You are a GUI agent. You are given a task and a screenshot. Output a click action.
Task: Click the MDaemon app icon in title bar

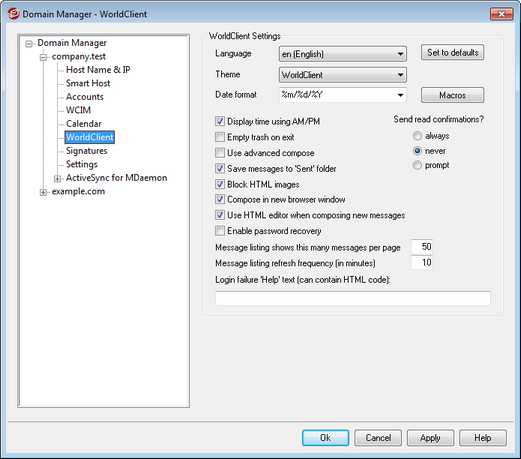click(13, 14)
